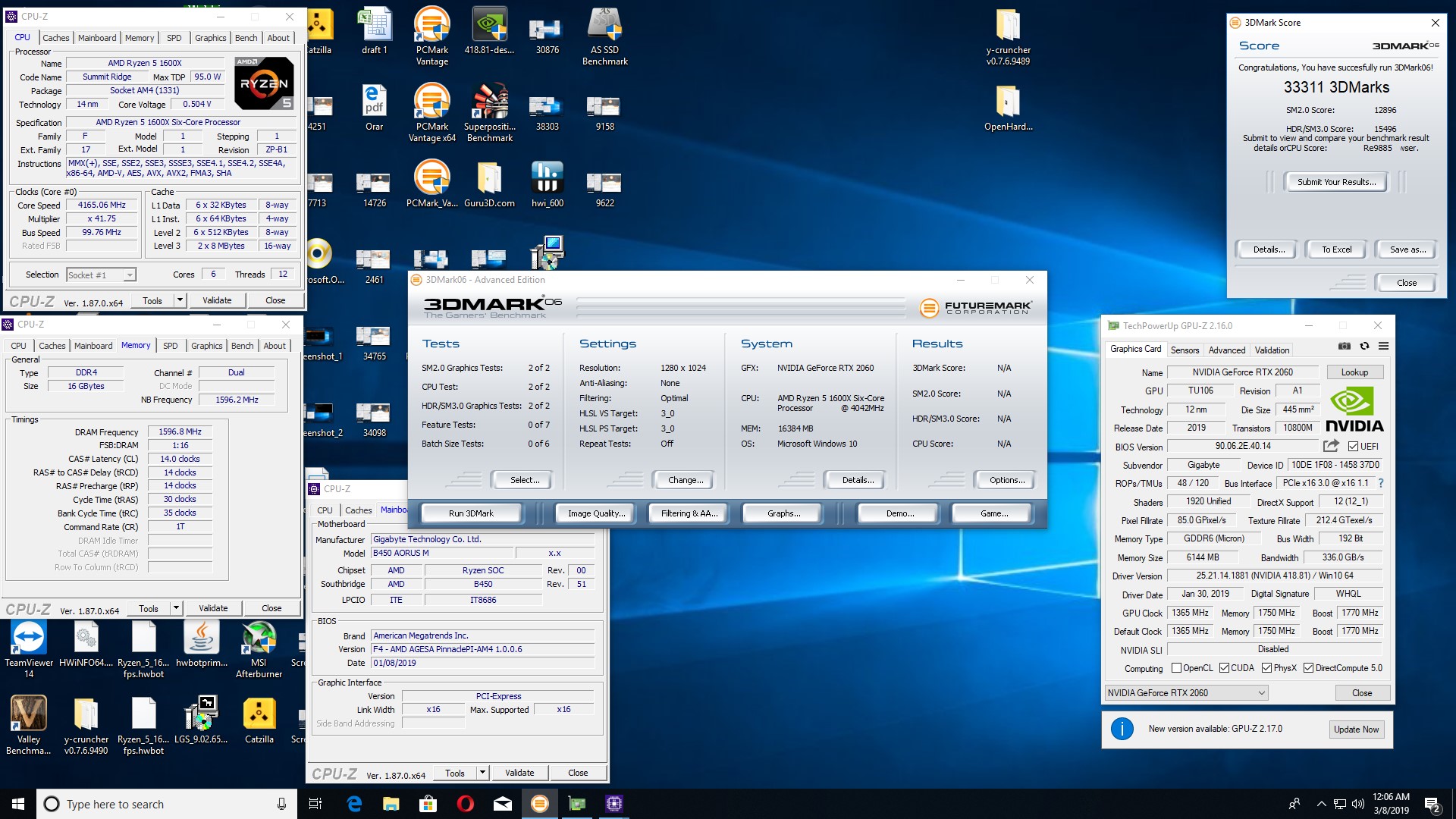Click Validate in the top CPU-Z window
This screenshot has width=1456, height=819.
point(217,300)
